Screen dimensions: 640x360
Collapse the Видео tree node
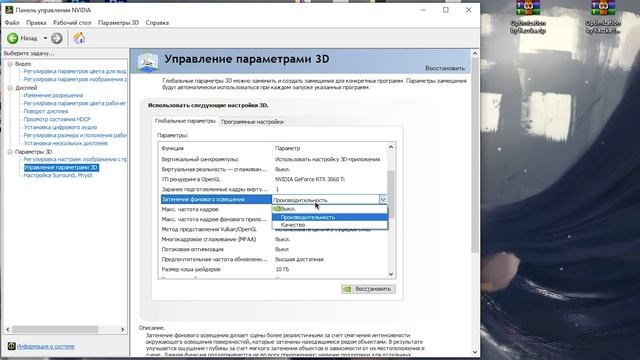pyautogui.click(x=10, y=64)
